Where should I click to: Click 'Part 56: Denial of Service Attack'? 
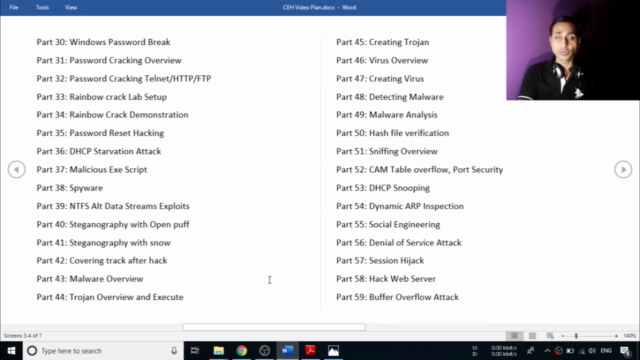399,242
